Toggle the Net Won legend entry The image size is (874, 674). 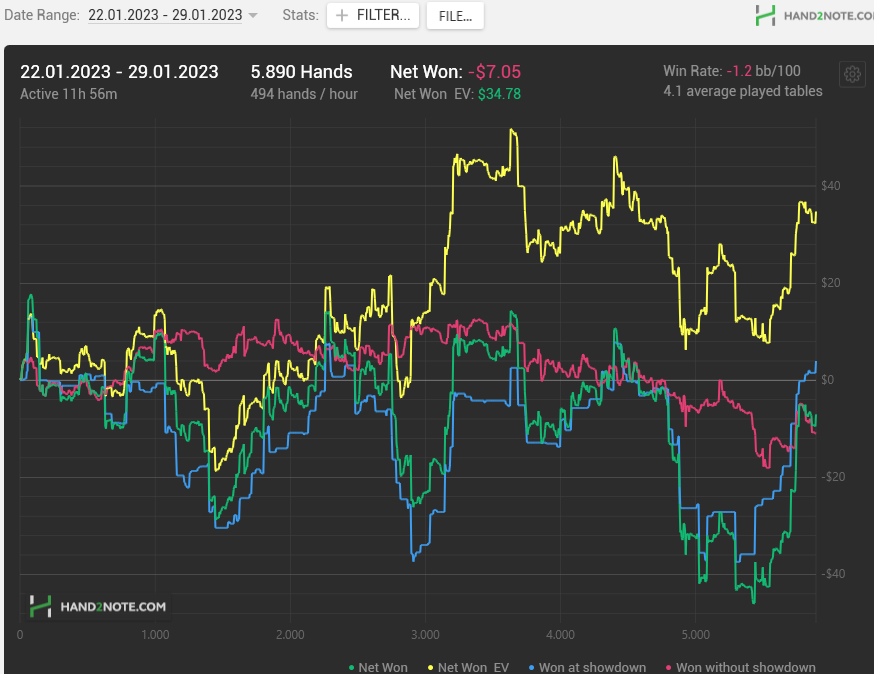pyautogui.click(x=378, y=667)
